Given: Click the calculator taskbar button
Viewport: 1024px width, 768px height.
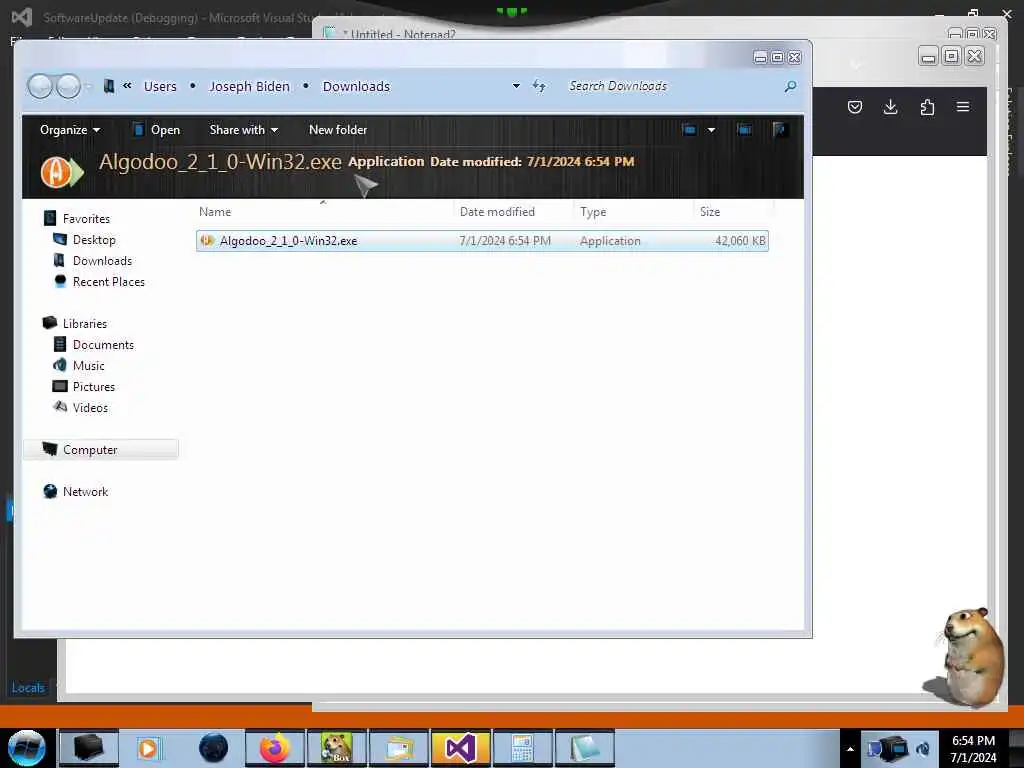Looking at the screenshot, I should click(523, 748).
